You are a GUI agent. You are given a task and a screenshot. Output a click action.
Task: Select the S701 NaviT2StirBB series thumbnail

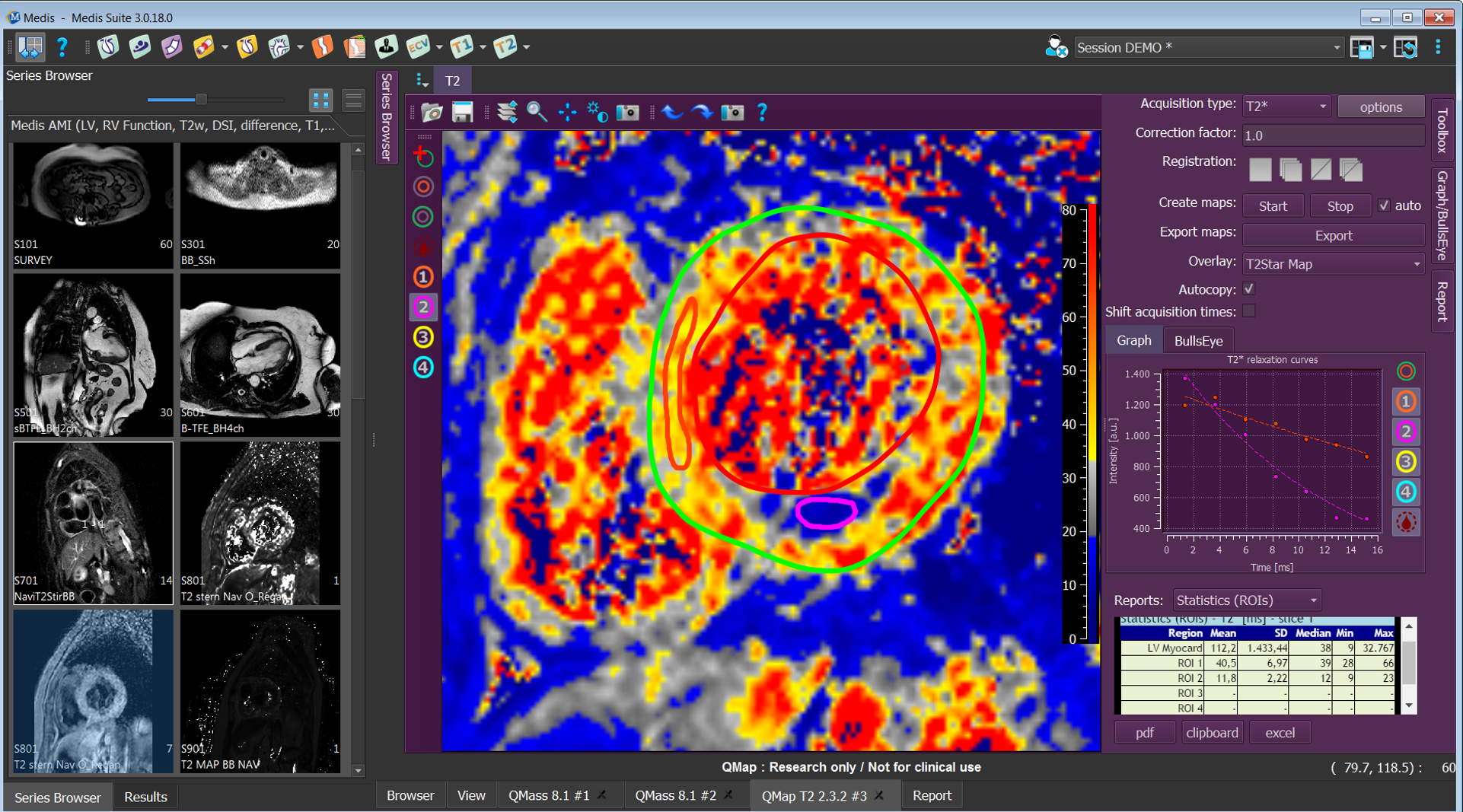(92, 524)
